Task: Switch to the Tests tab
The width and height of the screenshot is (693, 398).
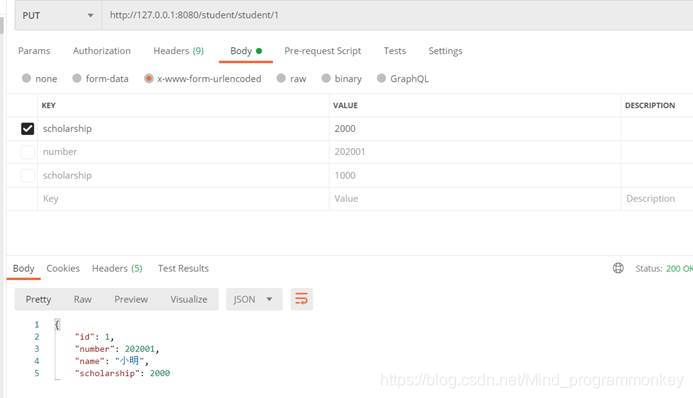Action: pyautogui.click(x=395, y=51)
